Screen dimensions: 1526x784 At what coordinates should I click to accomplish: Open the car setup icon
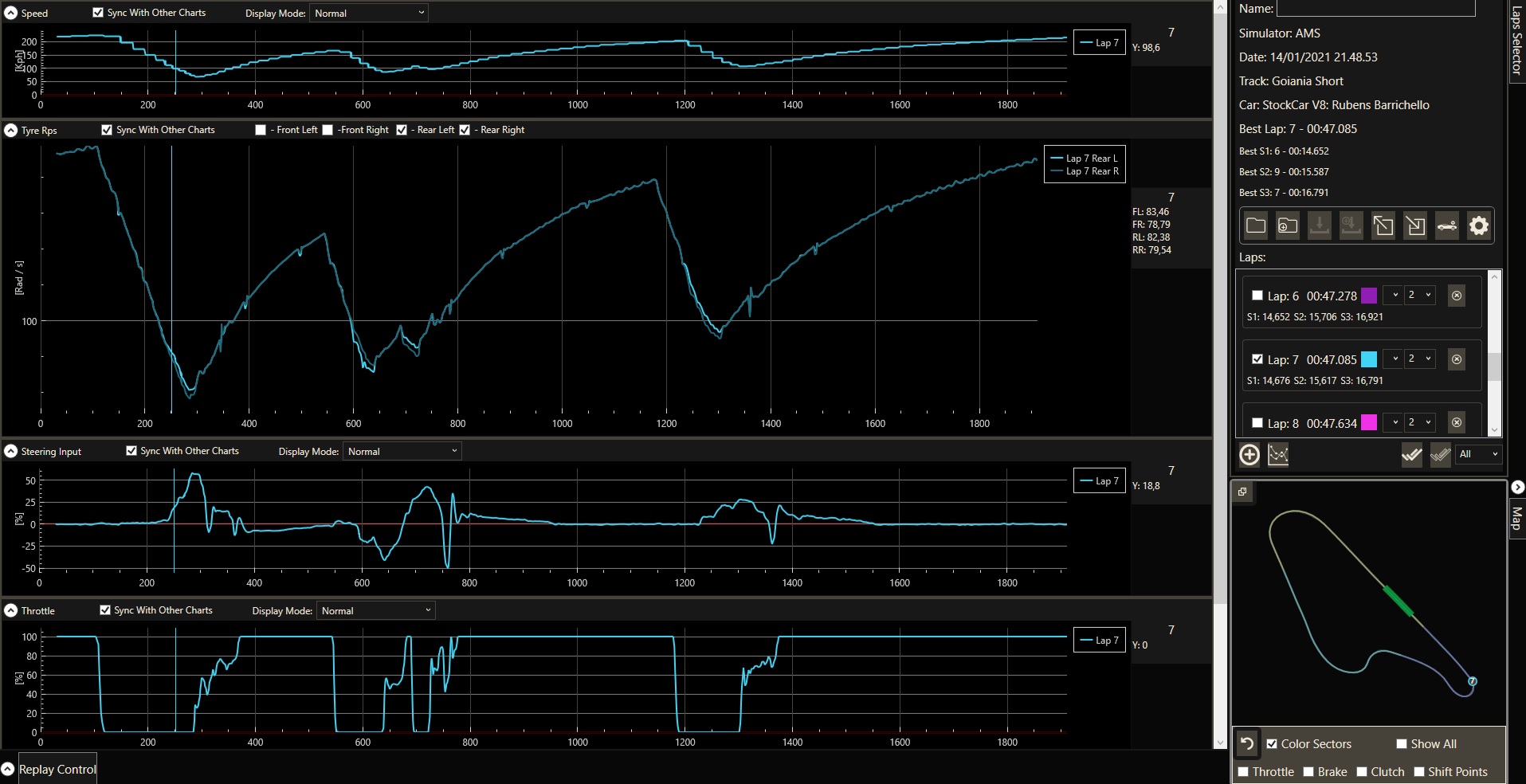click(1447, 226)
